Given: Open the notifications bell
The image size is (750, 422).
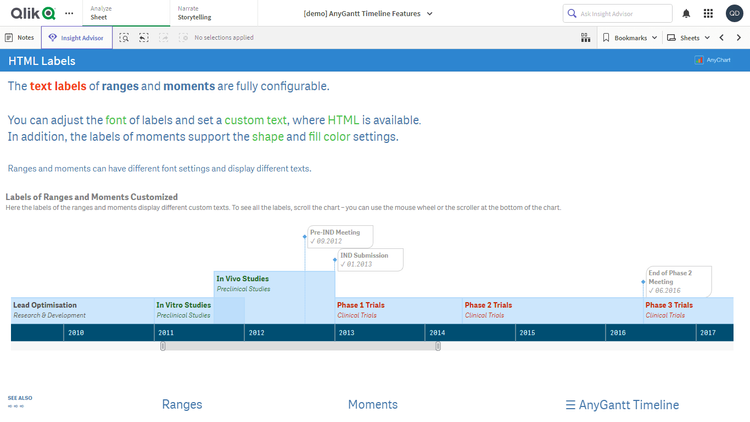Looking at the screenshot, I should (x=686, y=13).
